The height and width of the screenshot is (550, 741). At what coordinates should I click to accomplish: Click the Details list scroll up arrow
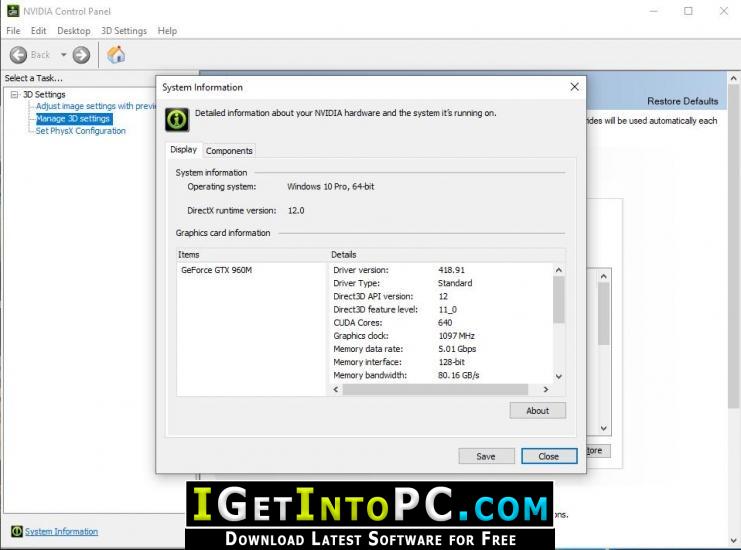559,270
